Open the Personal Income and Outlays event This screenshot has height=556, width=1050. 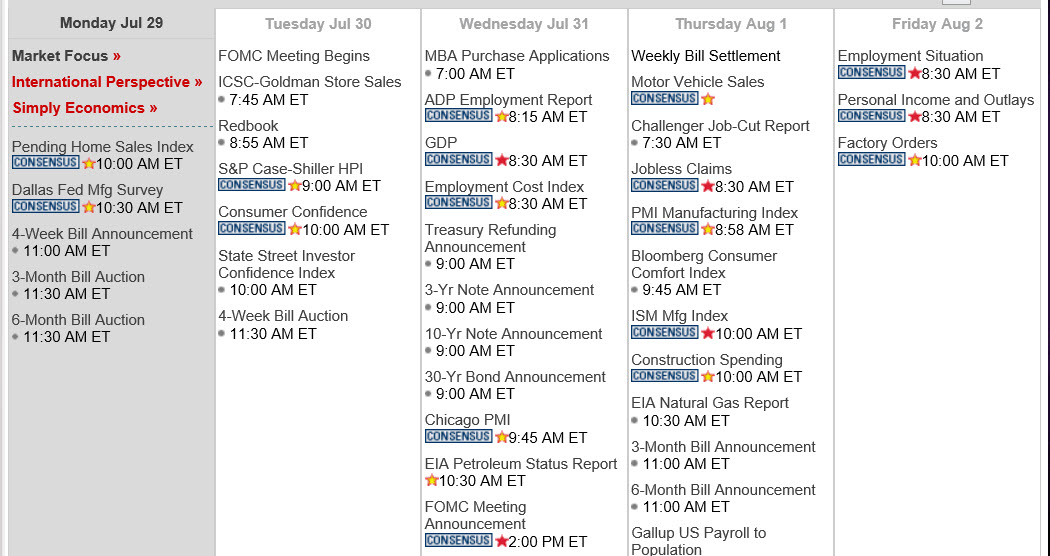tap(935, 100)
